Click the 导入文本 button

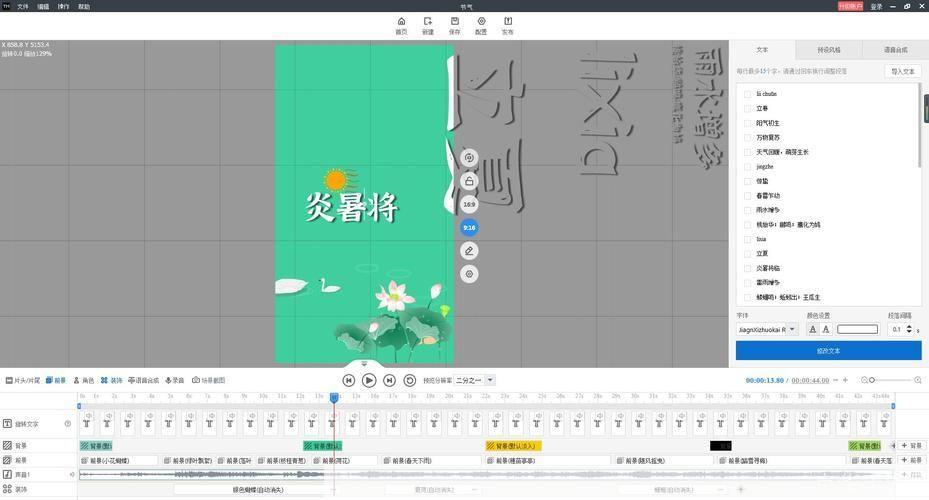[902, 71]
